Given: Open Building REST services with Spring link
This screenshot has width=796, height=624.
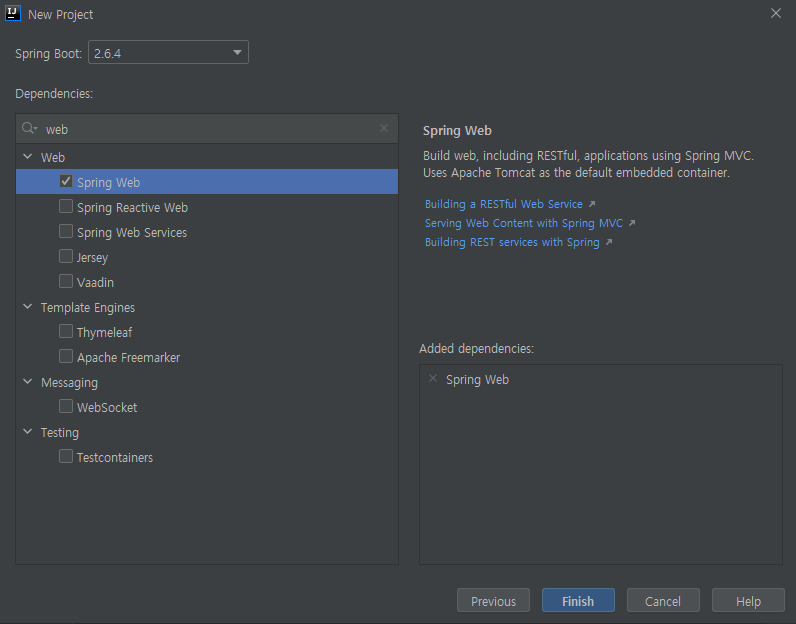Looking at the screenshot, I should point(512,242).
